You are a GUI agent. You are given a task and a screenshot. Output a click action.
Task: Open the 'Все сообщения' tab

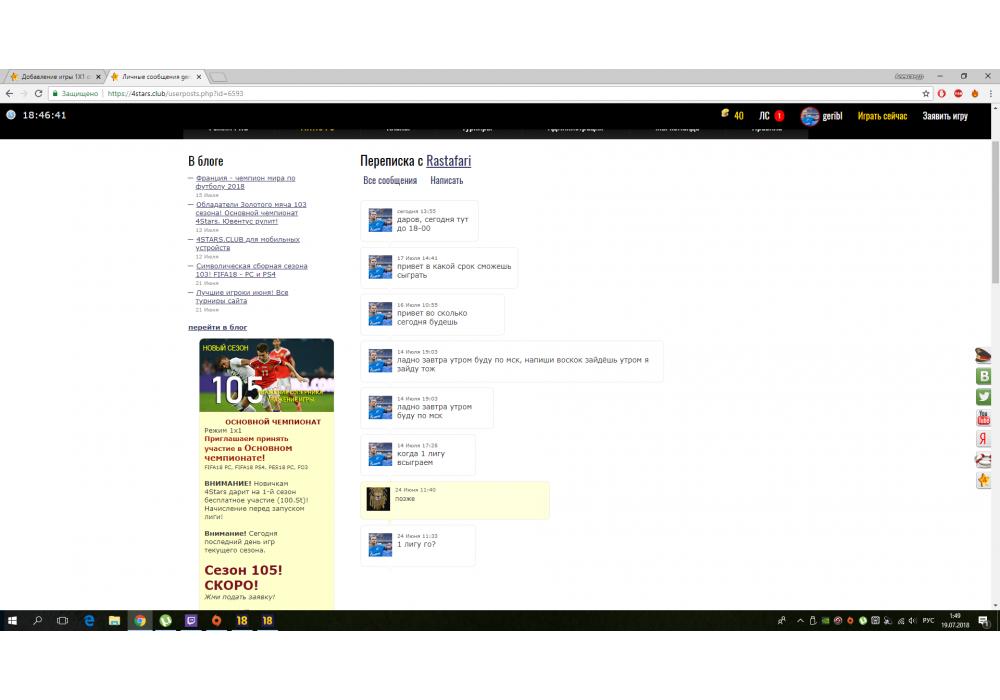pos(390,181)
